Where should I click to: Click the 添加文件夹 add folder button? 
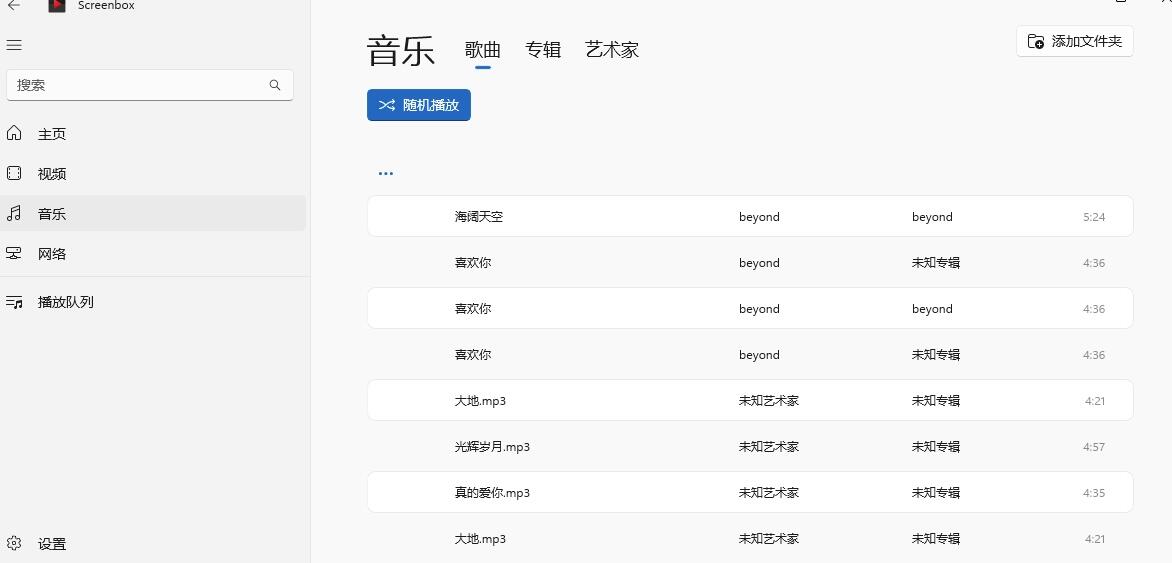click(x=1075, y=41)
